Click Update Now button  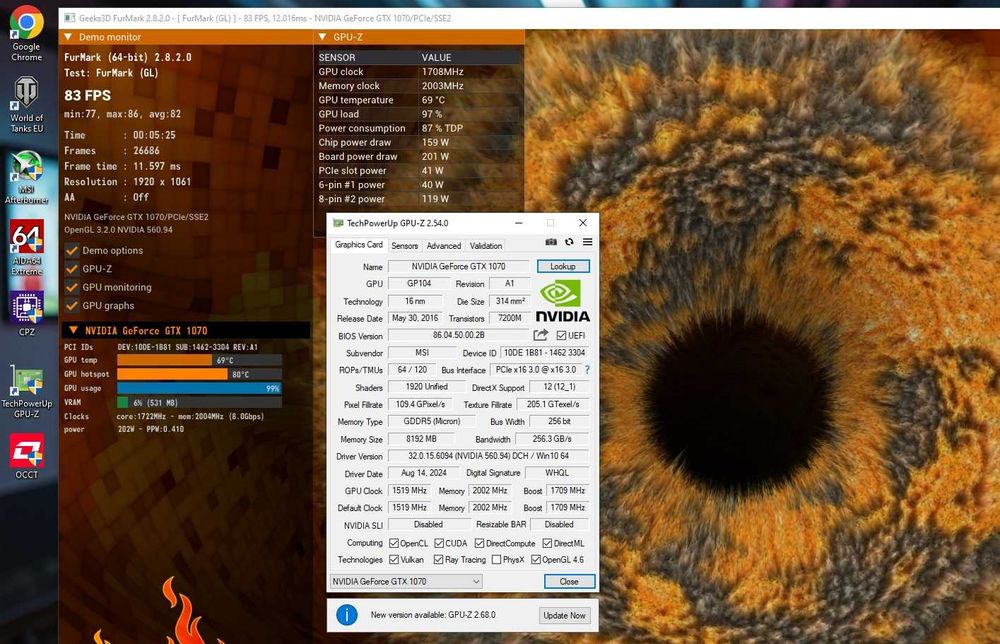pos(564,615)
